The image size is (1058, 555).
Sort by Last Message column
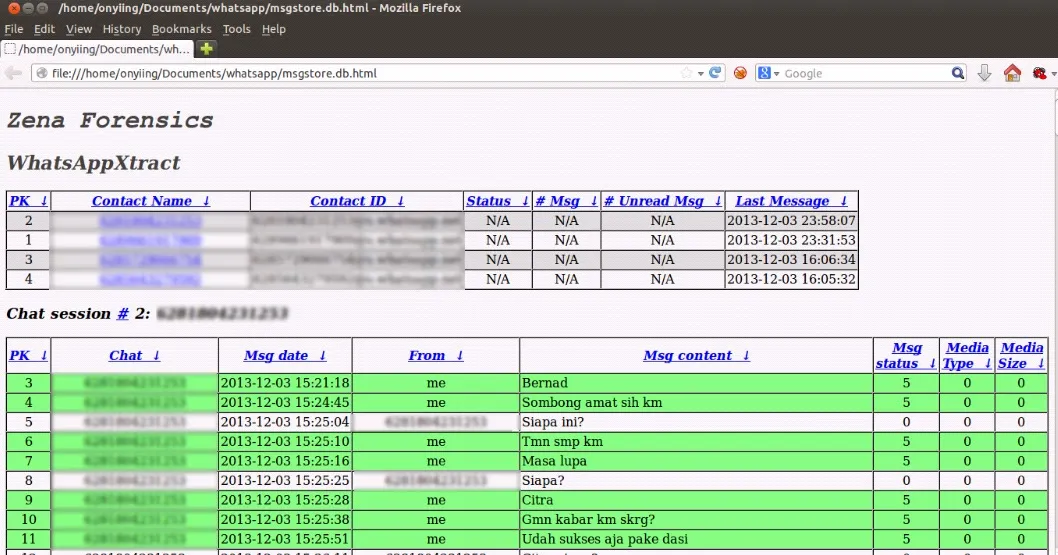791,201
